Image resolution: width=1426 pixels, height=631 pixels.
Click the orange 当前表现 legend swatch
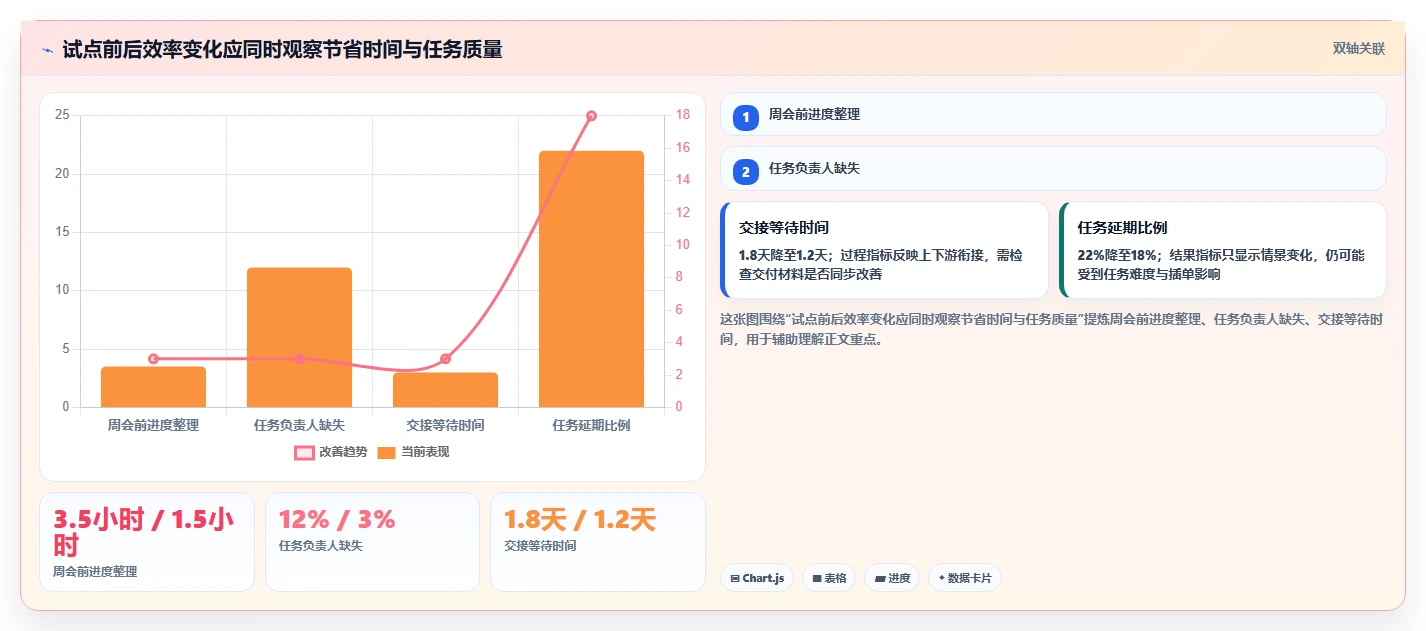click(387, 453)
